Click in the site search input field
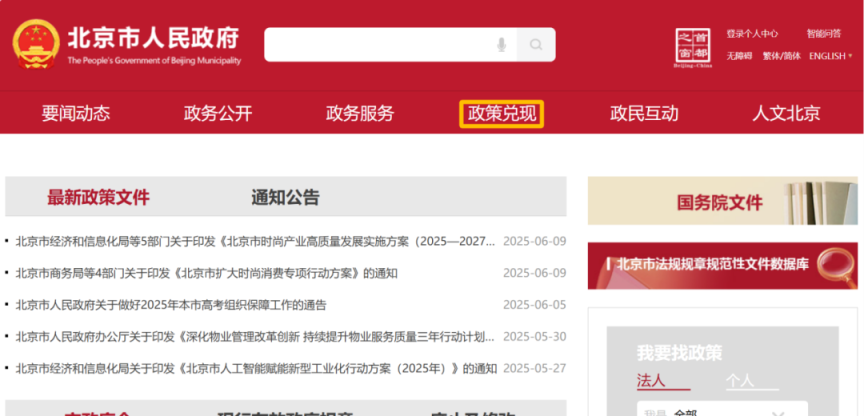 point(378,45)
